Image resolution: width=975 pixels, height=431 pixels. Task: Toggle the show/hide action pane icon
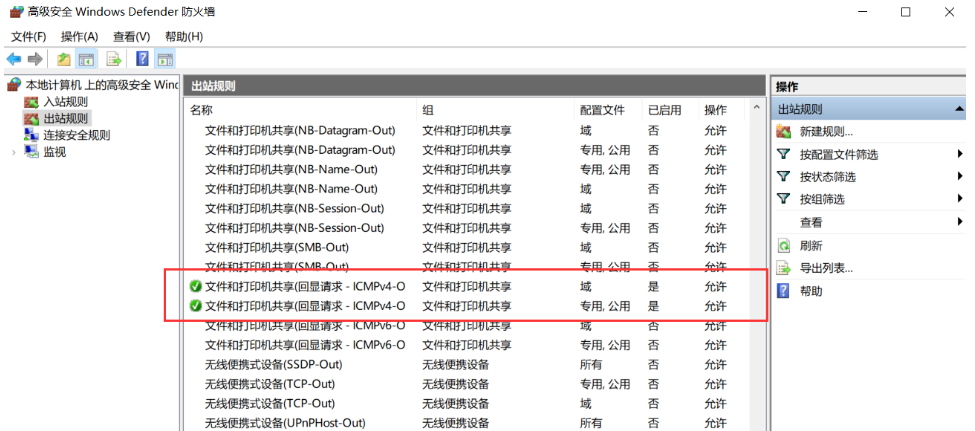pos(165,59)
